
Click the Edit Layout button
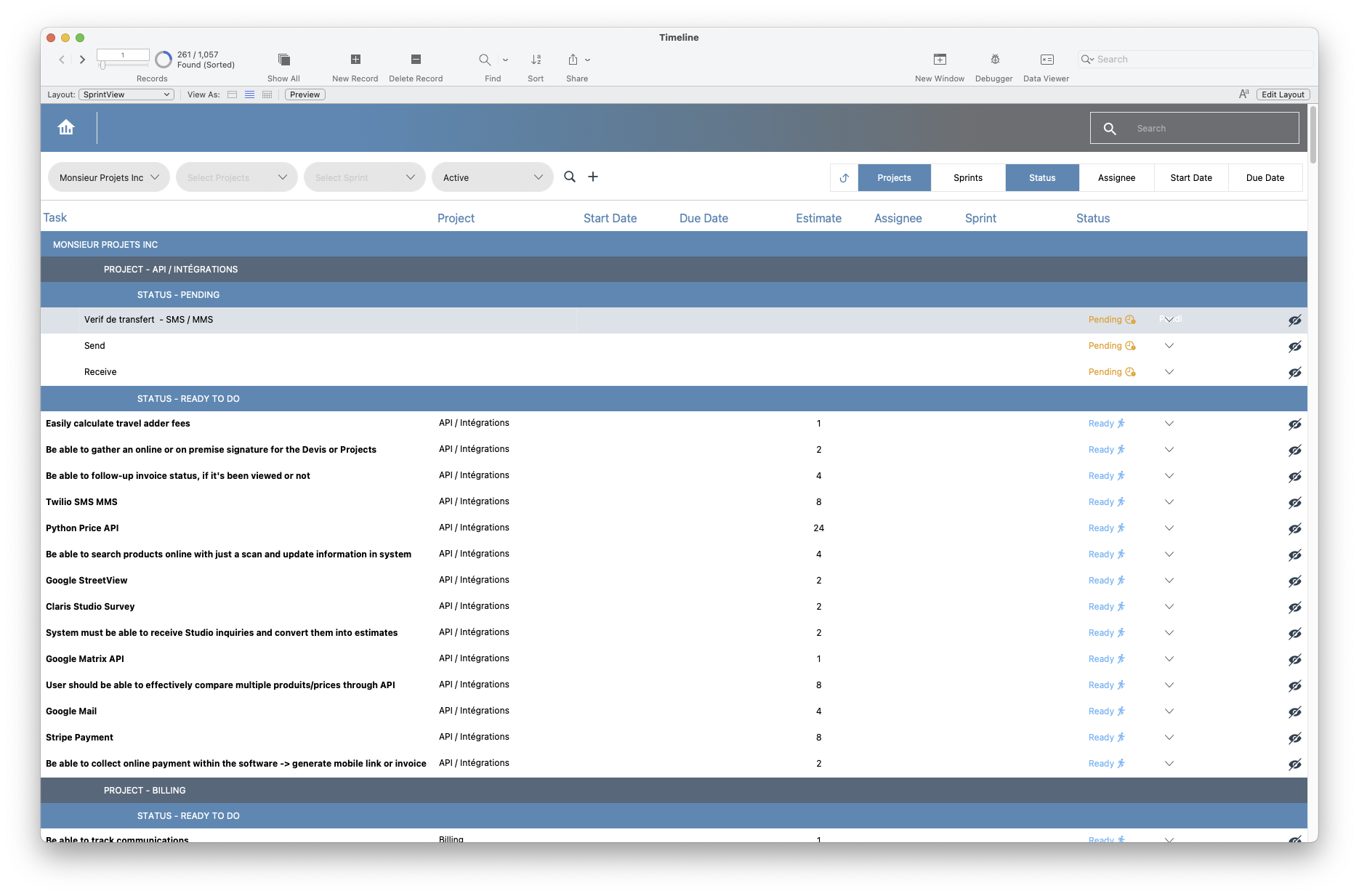(x=1282, y=94)
